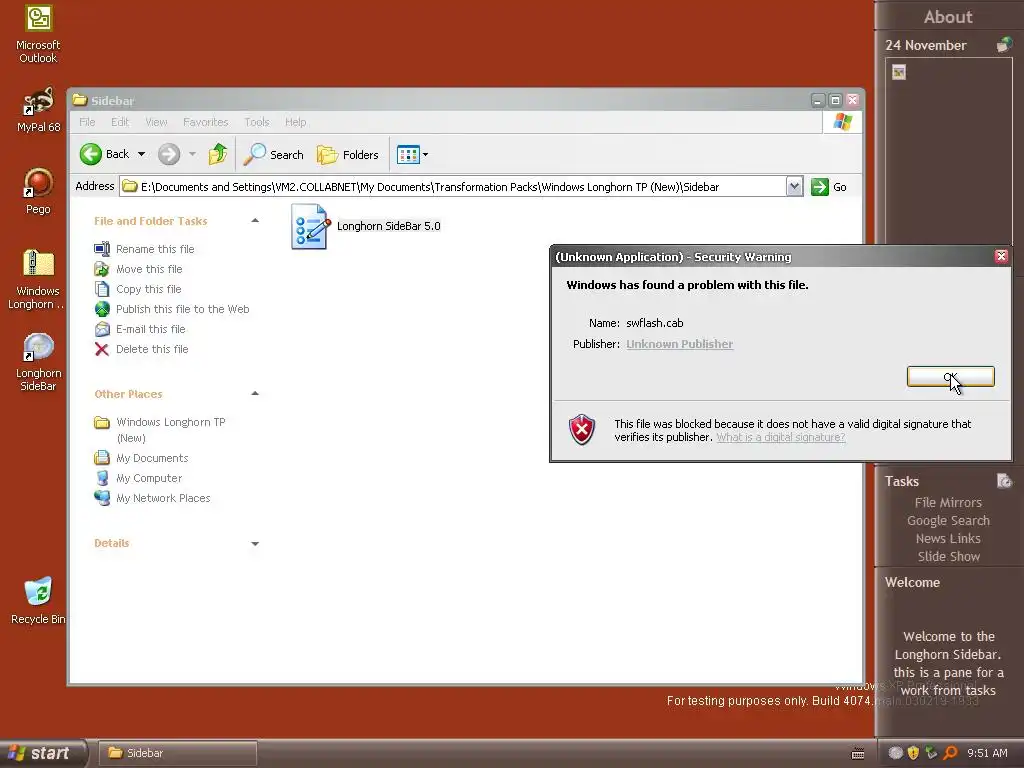Open the Help menu

[295, 122]
